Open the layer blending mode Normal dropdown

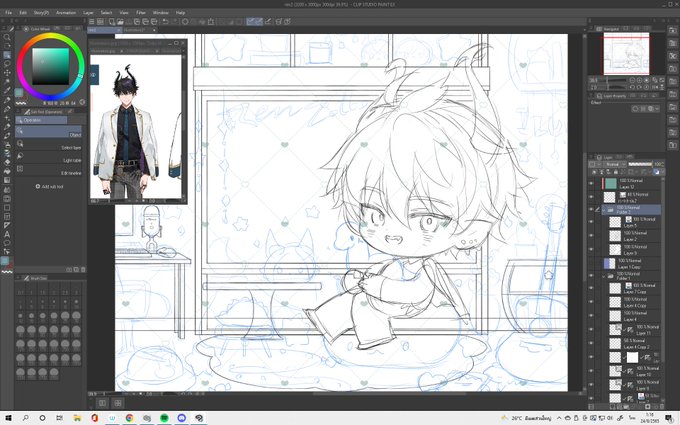click(x=615, y=164)
